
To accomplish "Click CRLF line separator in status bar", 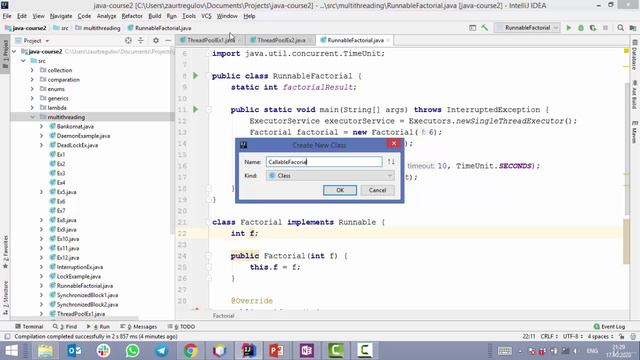I will [x=549, y=336].
